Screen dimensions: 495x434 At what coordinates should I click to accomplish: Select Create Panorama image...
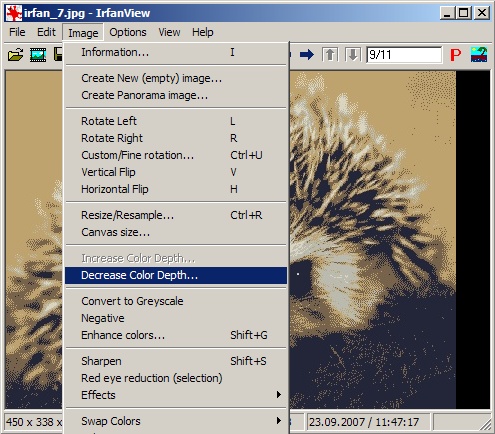pyautogui.click(x=176, y=95)
